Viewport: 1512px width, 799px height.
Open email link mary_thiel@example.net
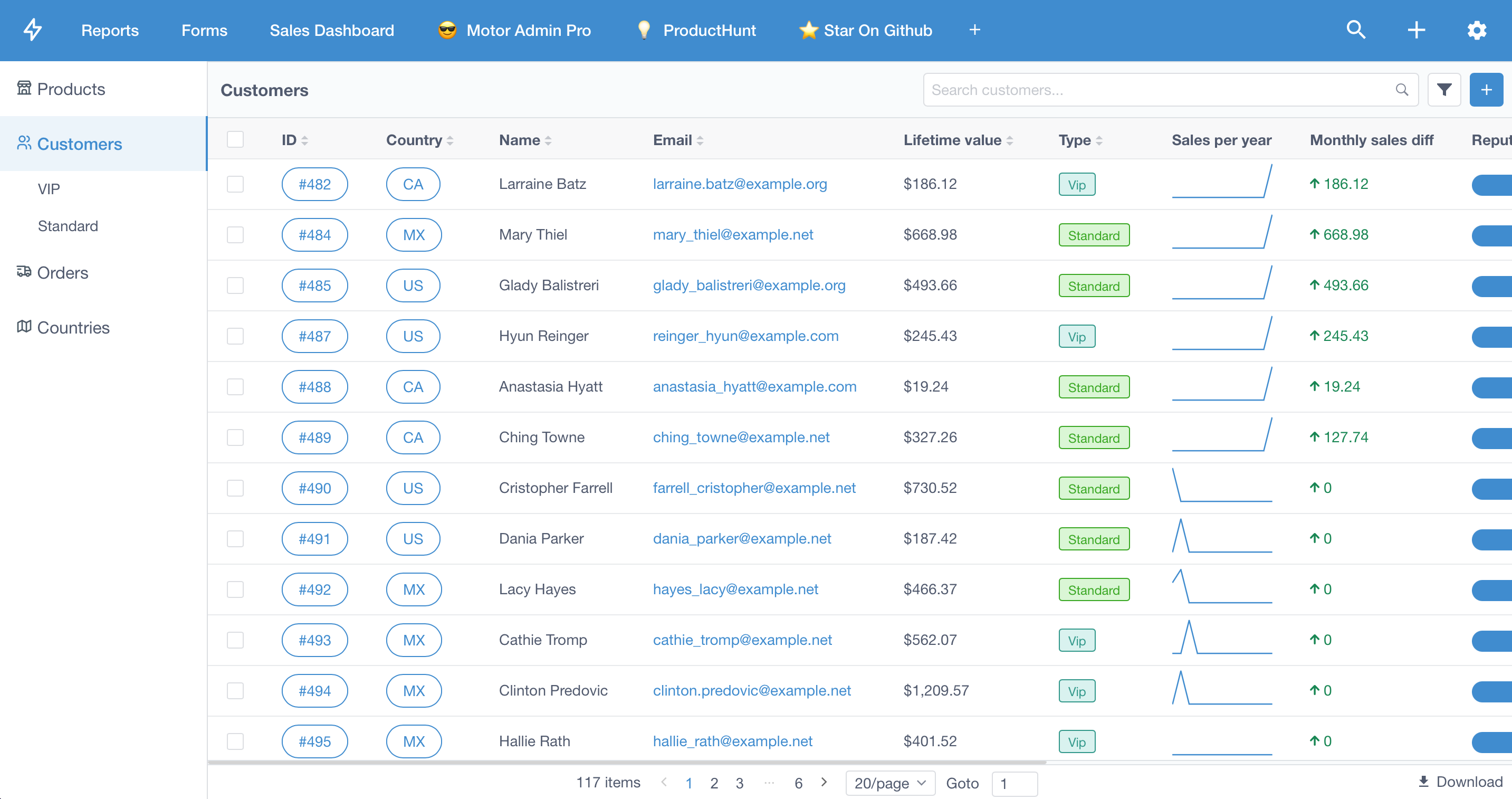pos(732,234)
